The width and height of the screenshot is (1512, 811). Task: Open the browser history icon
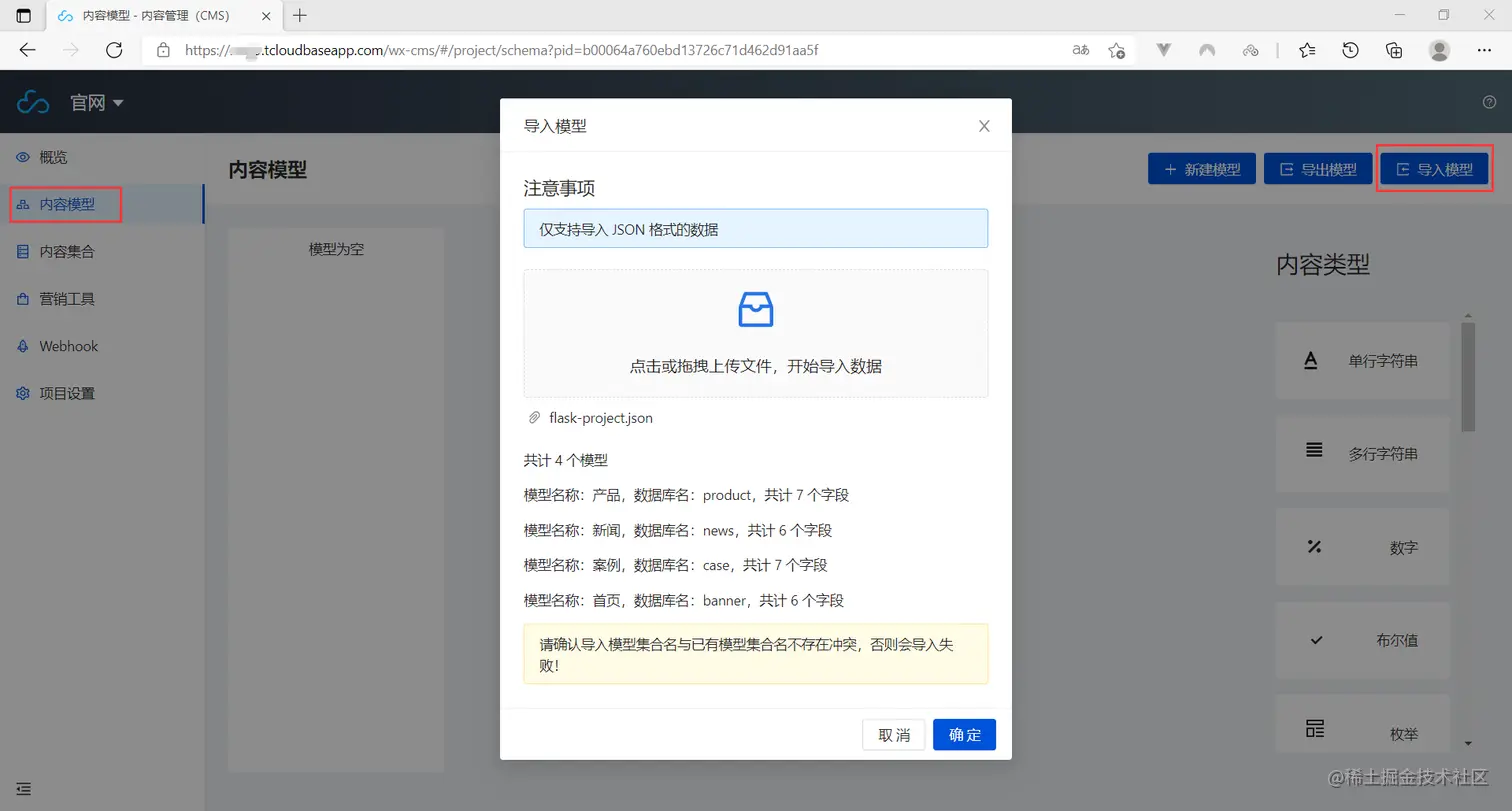(1351, 50)
